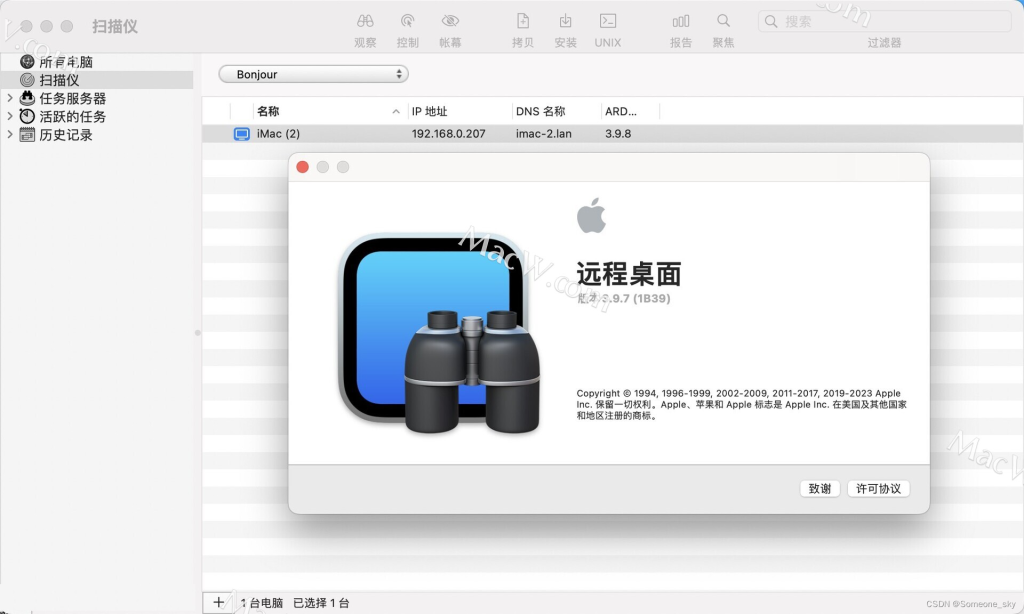Expand the 活跃的任务 sidebar item
This screenshot has width=1024, height=614.
click(x=10, y=116)
